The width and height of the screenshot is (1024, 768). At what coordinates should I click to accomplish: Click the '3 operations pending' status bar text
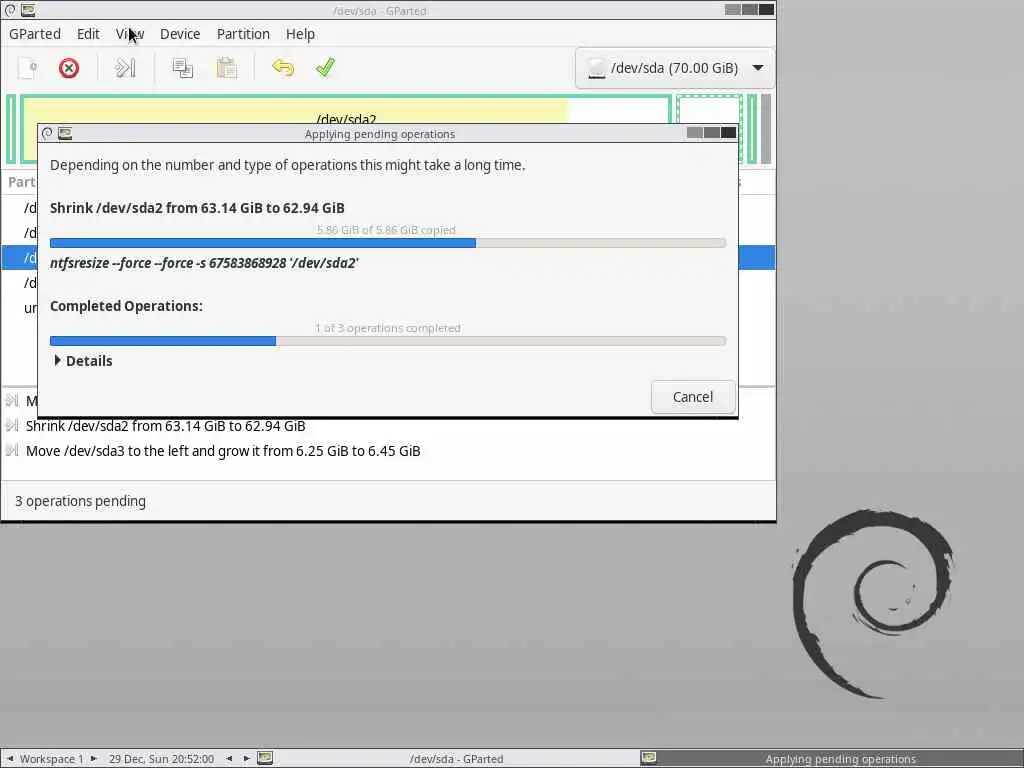pos(80,501)
